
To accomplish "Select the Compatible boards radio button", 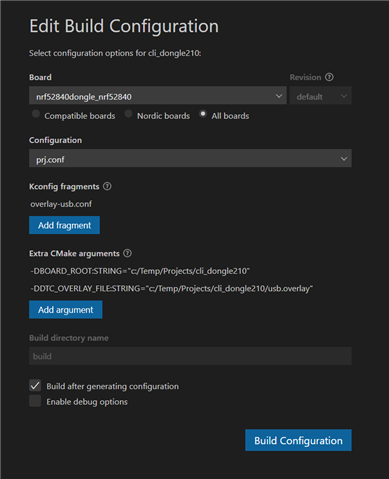I will click(36, 114).
